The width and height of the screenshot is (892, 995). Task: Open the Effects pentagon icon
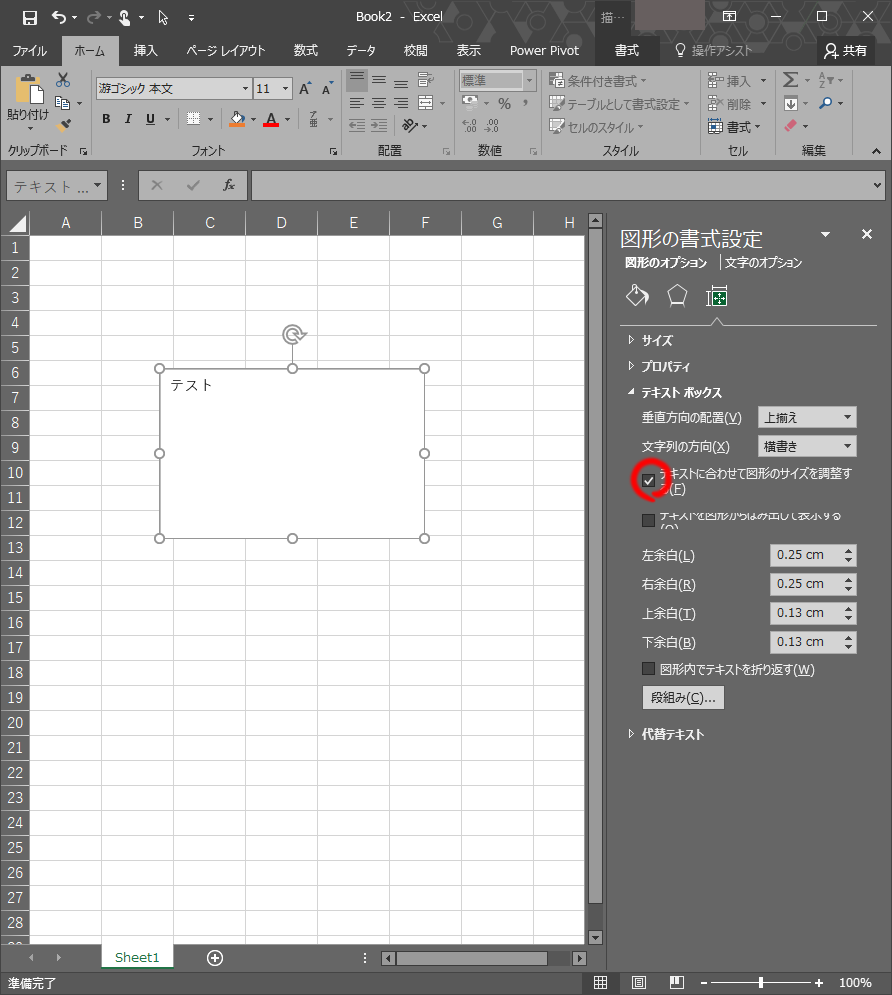(x=677, y=295)
